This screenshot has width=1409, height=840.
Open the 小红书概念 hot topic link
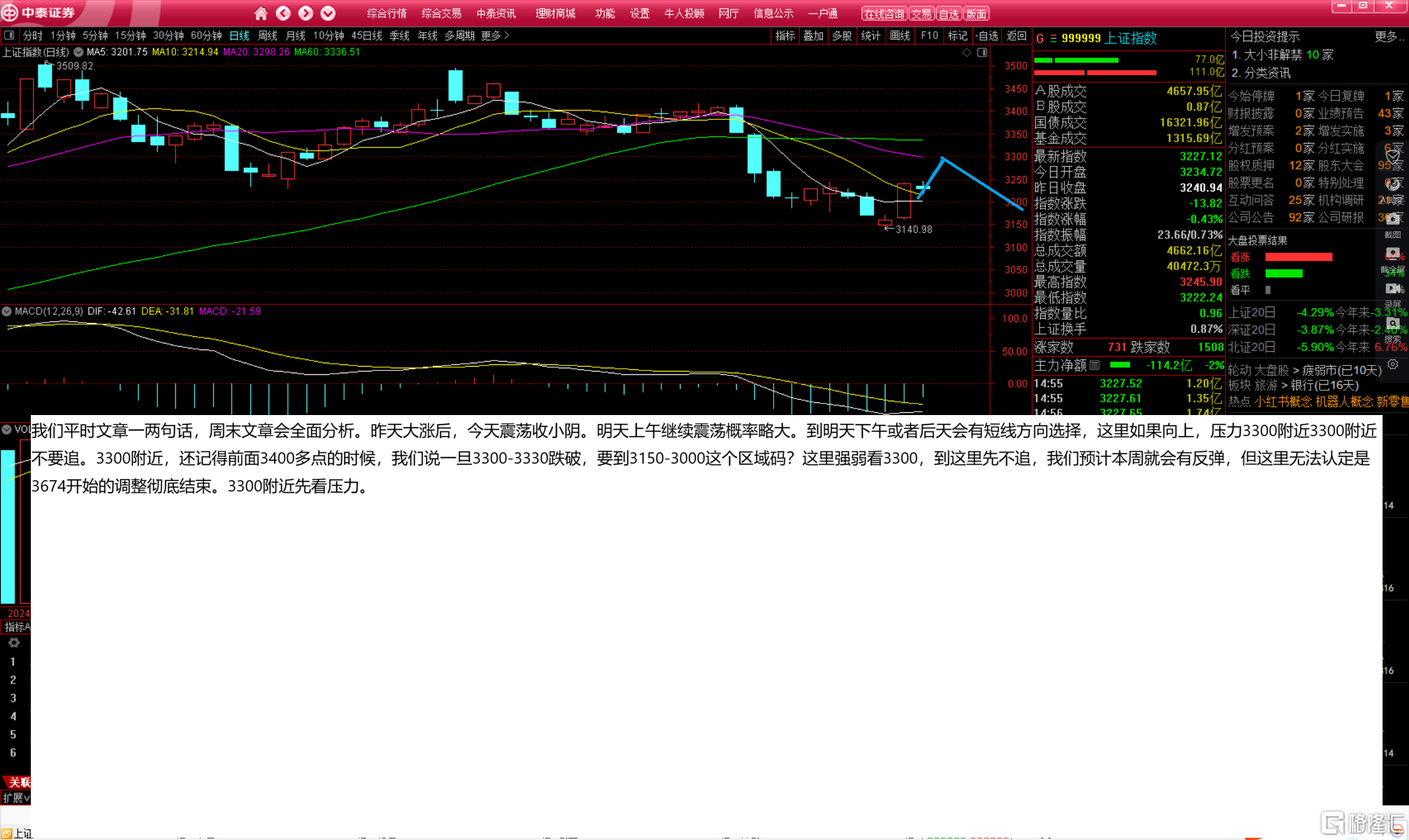[x=1283, y=402]
